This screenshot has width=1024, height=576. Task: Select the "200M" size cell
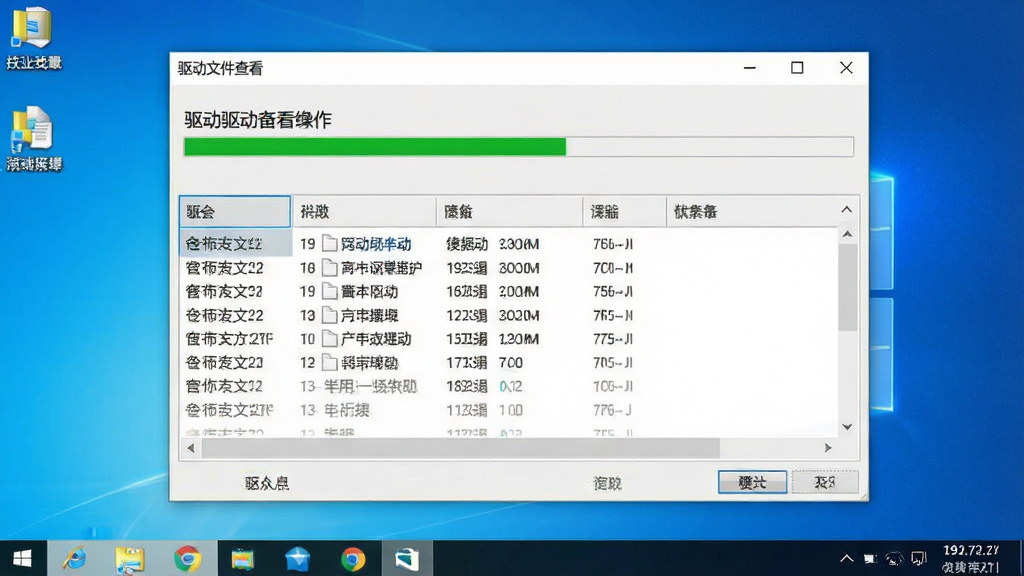click(x=519, y=291)
